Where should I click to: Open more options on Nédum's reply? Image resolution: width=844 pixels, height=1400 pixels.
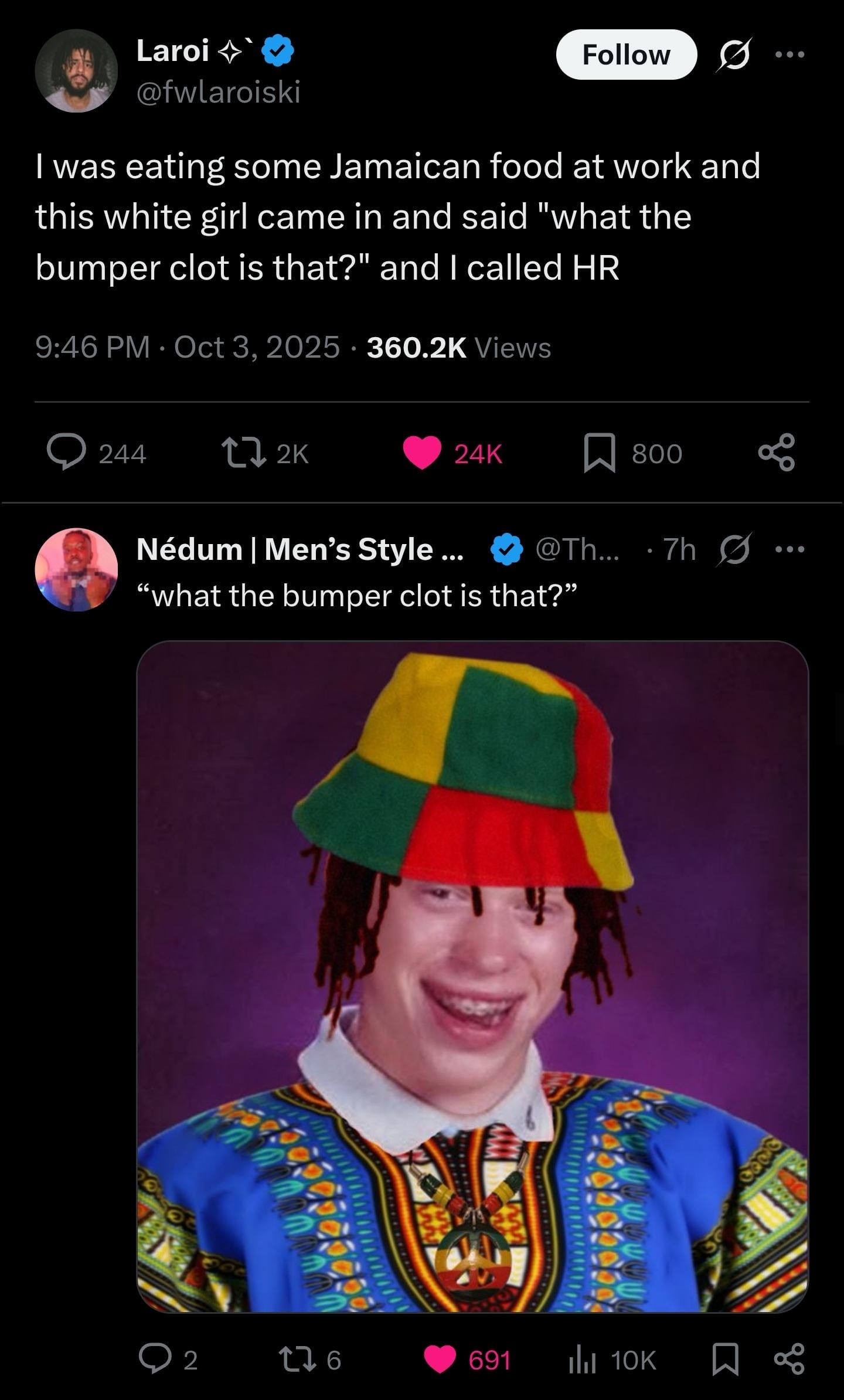click(789, 550)
